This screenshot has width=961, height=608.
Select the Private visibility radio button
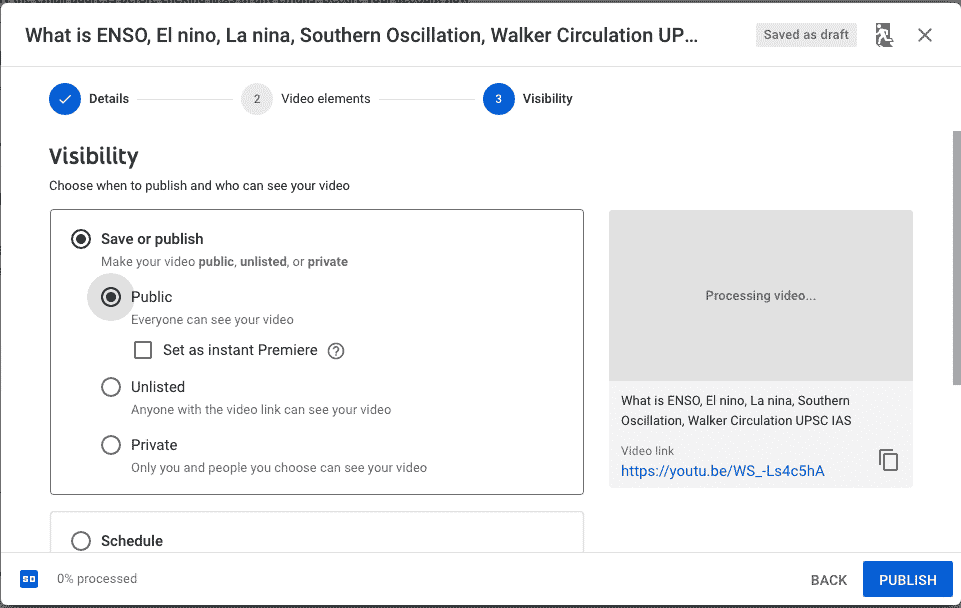pos(111,445)
